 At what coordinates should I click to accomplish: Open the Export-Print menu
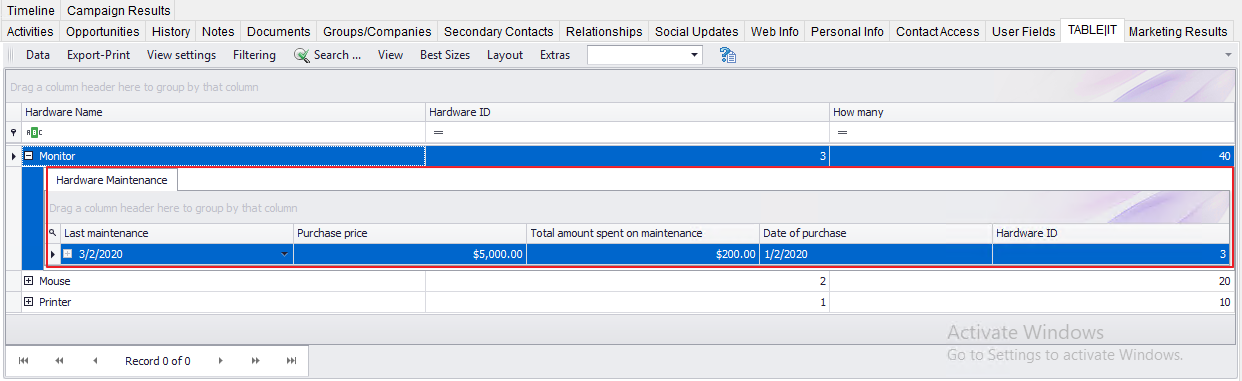(99, 55)
